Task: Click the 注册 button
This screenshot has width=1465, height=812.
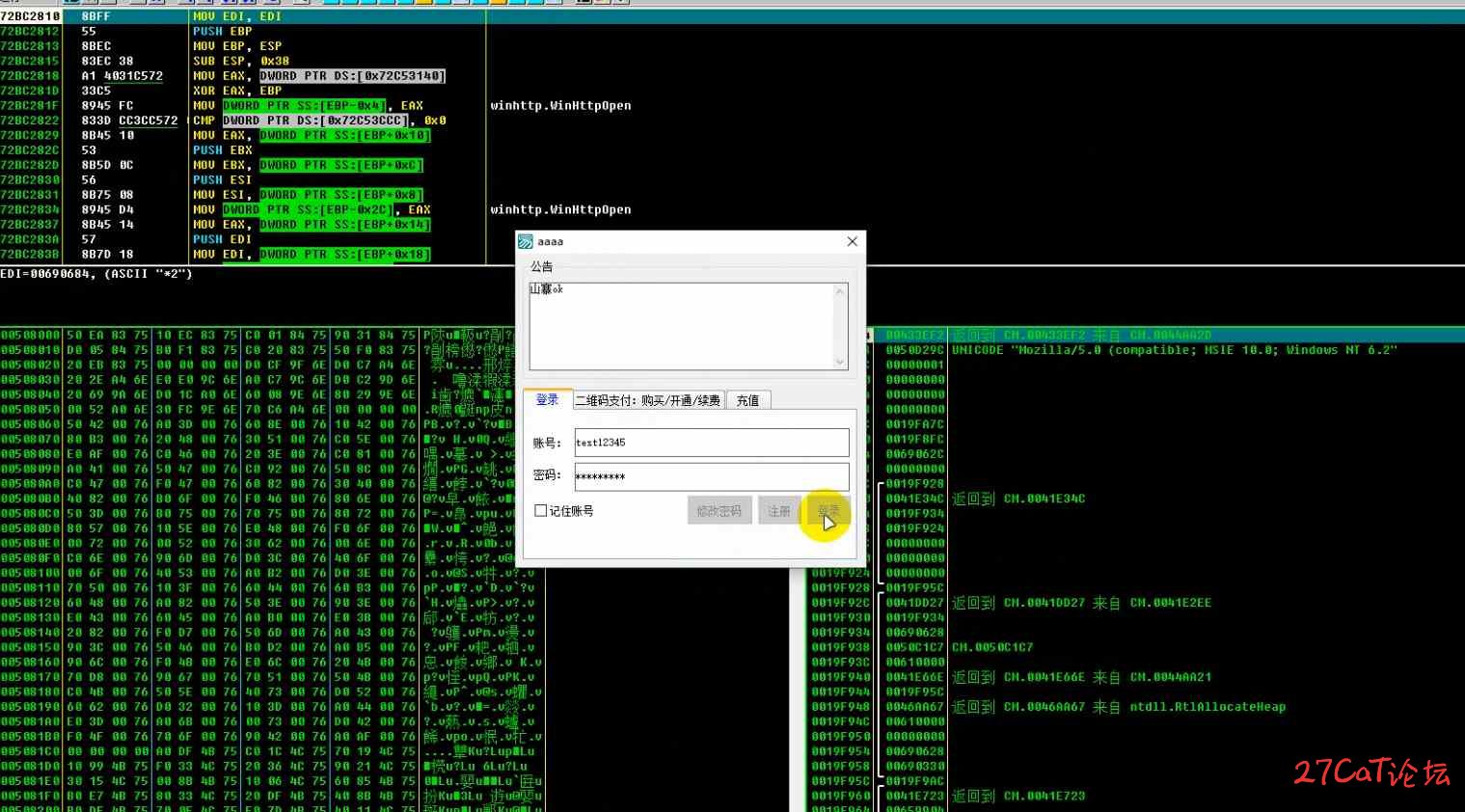Action: 779,511
